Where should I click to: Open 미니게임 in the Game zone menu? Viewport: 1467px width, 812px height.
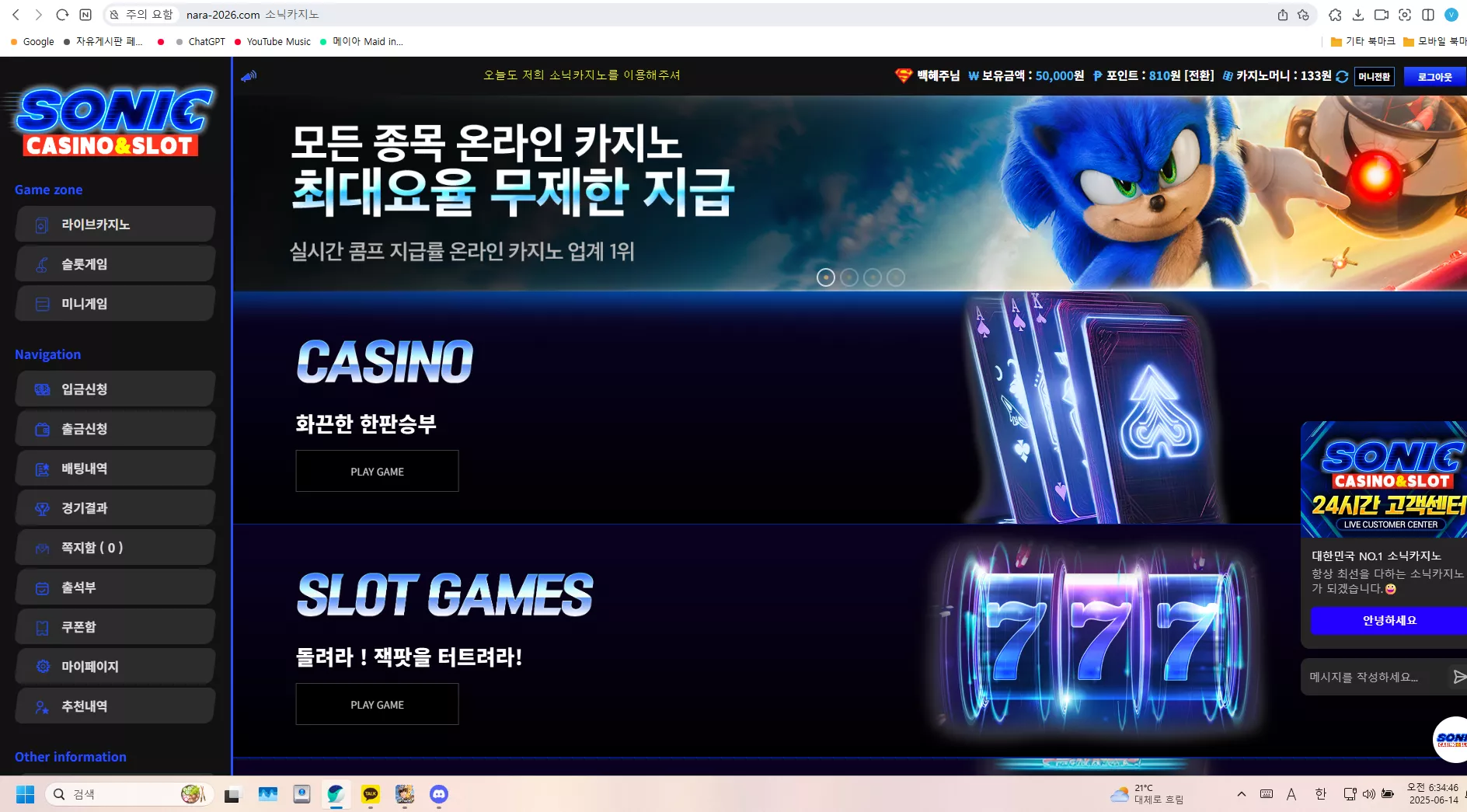click(x=115, y=304)
